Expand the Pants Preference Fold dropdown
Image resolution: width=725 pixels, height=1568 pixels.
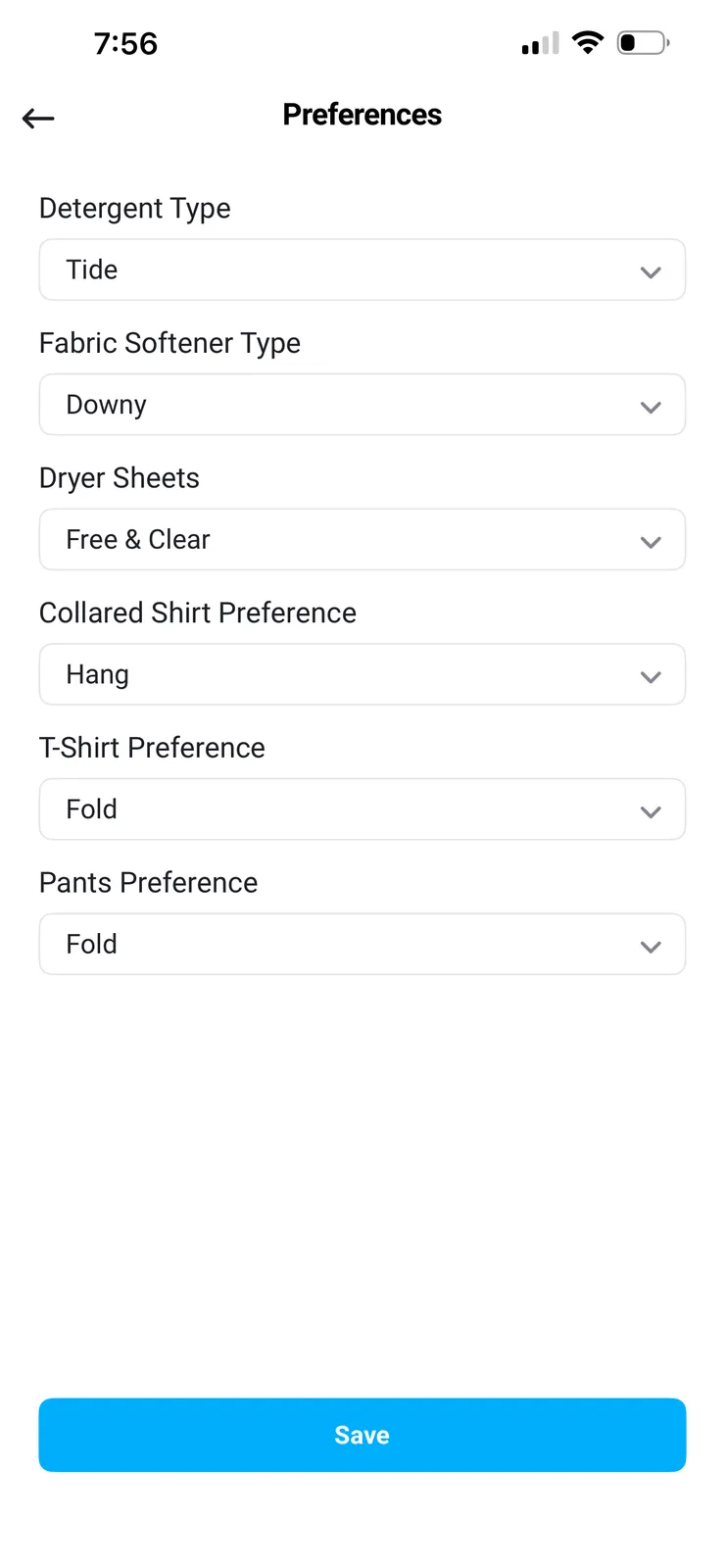tap(362, 944)
